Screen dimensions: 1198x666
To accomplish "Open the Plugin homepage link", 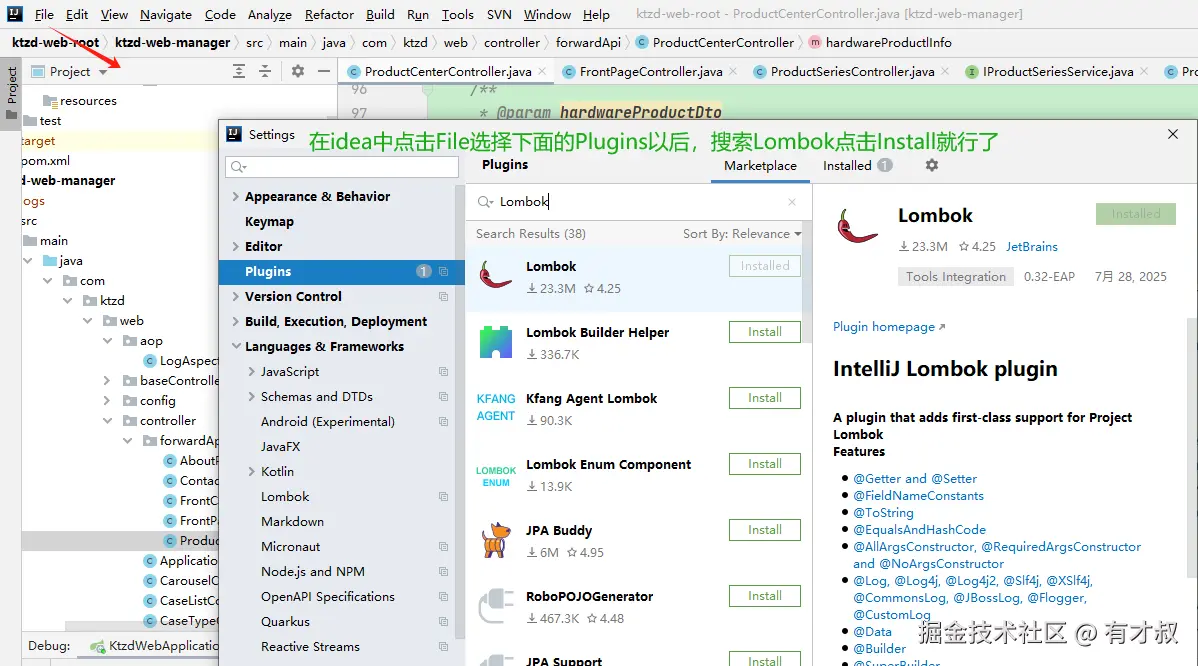I will [x=889, y=327].
